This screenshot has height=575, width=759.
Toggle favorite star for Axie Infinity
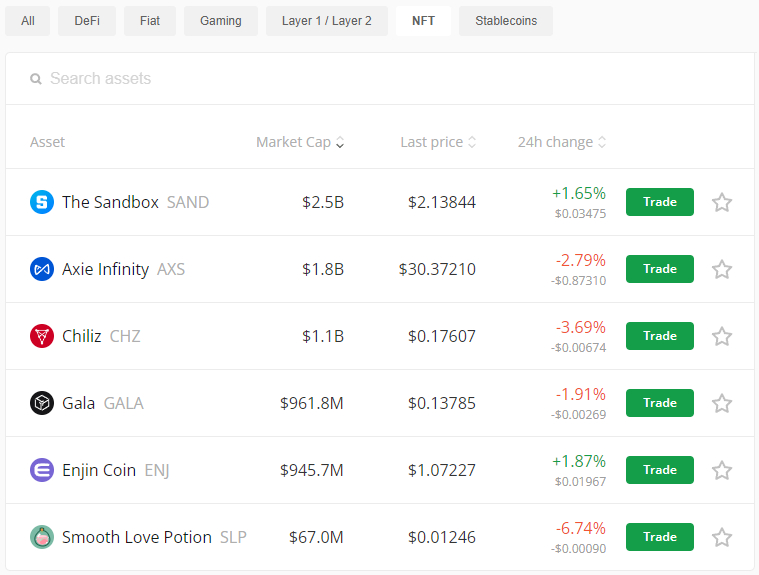click(722, 269)
